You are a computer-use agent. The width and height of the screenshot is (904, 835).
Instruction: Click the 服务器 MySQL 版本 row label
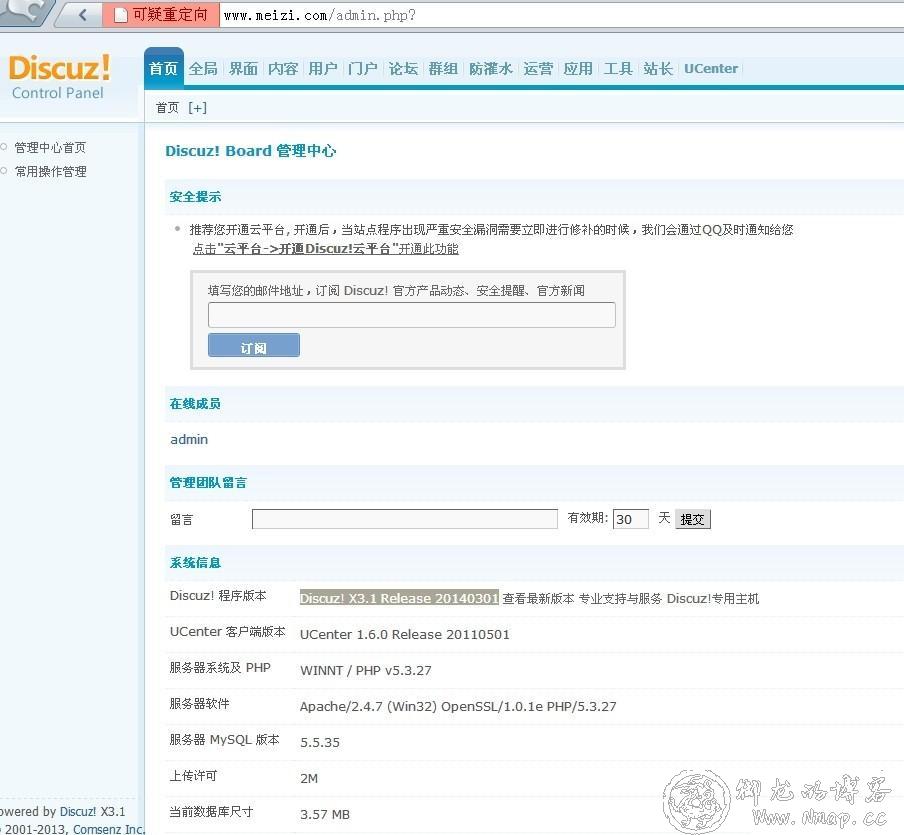point(224,740)
